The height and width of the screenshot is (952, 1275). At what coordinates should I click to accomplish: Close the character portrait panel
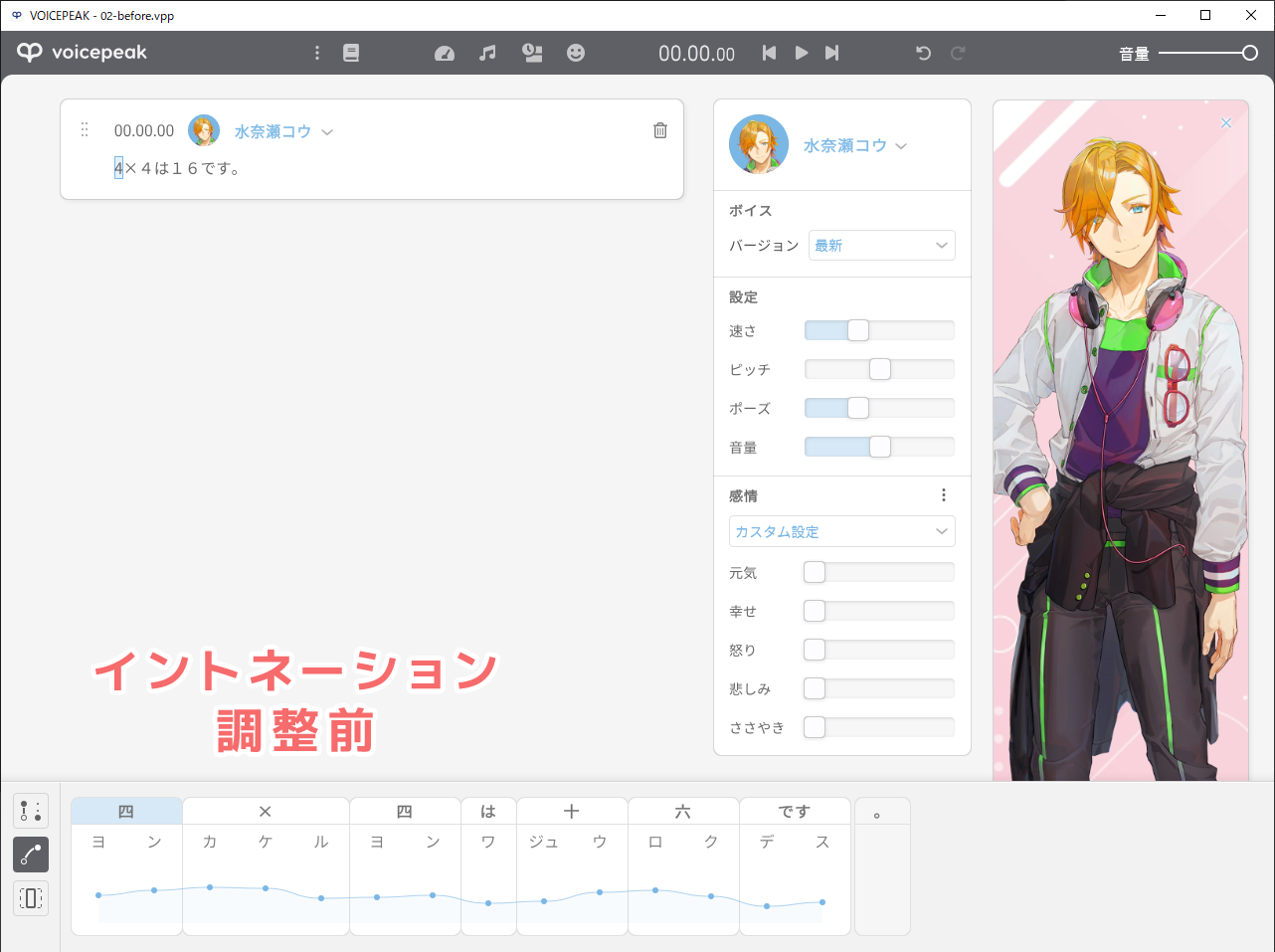1226,122
